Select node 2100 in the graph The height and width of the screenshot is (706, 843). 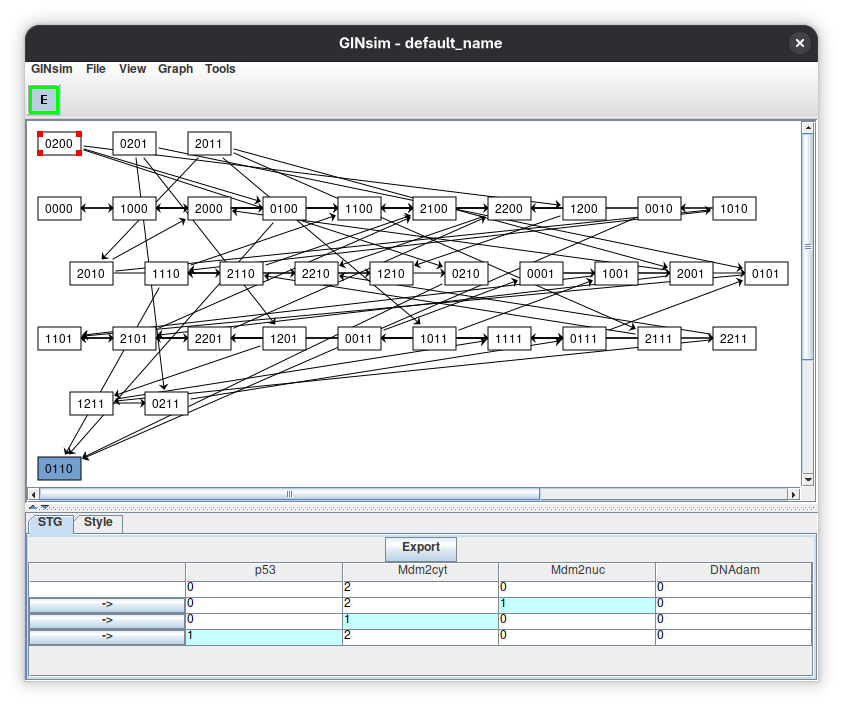[x=434, y=209]
